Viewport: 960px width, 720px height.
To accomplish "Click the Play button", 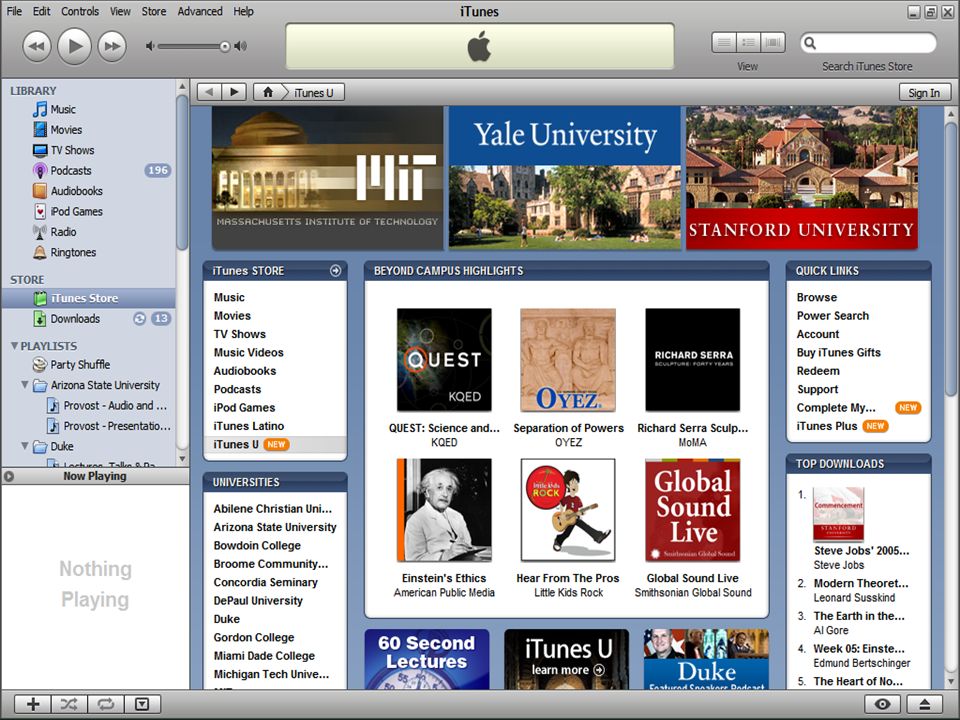I will point(75,46).
